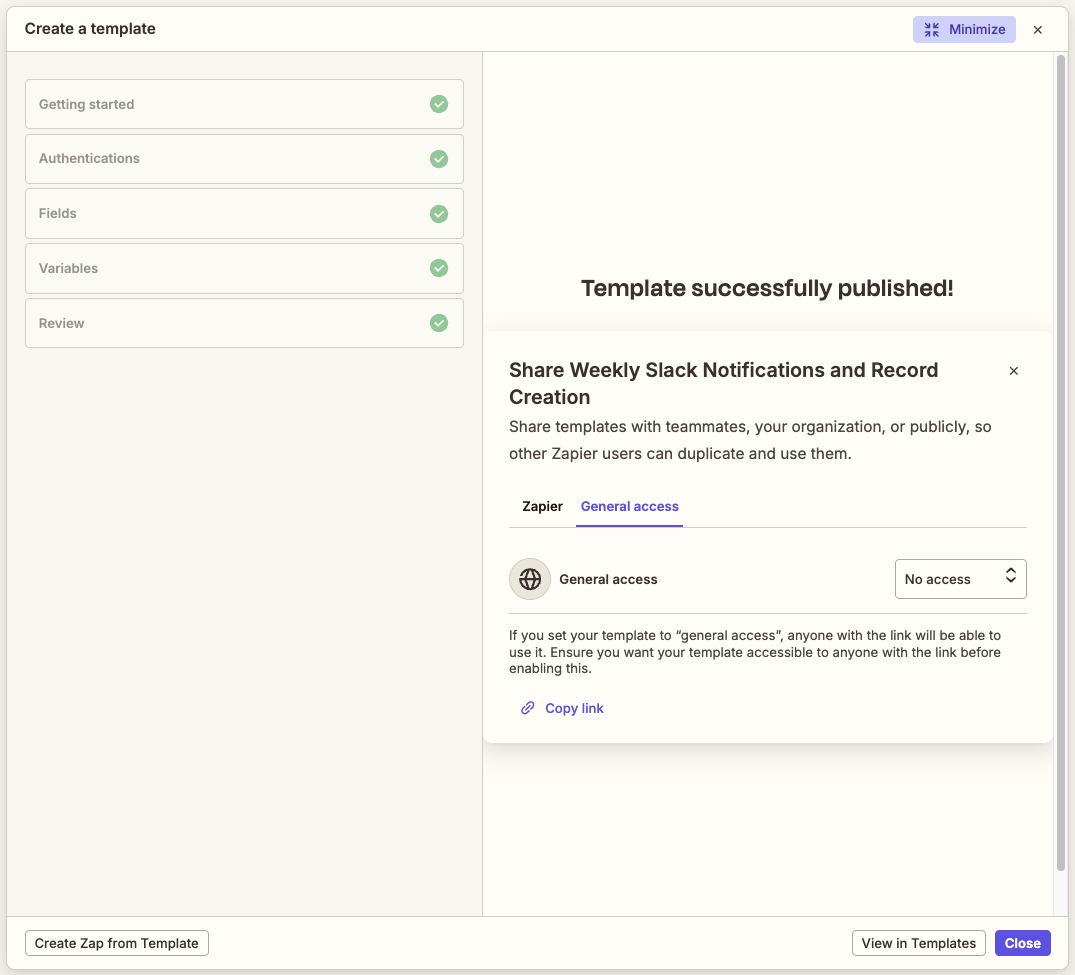Click the Create Zap from Template button
The image size is (1075, 975).
[116, 942]
